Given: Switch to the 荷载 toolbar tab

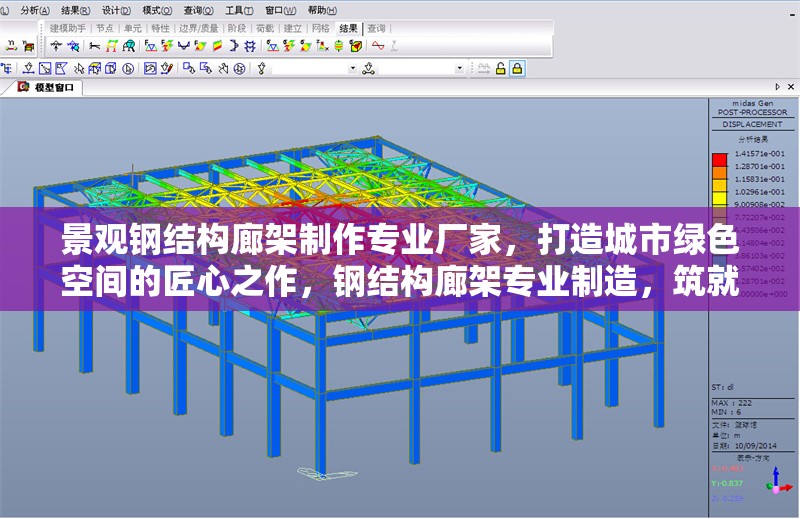Looking at the screenshot, I should point(265,28).
